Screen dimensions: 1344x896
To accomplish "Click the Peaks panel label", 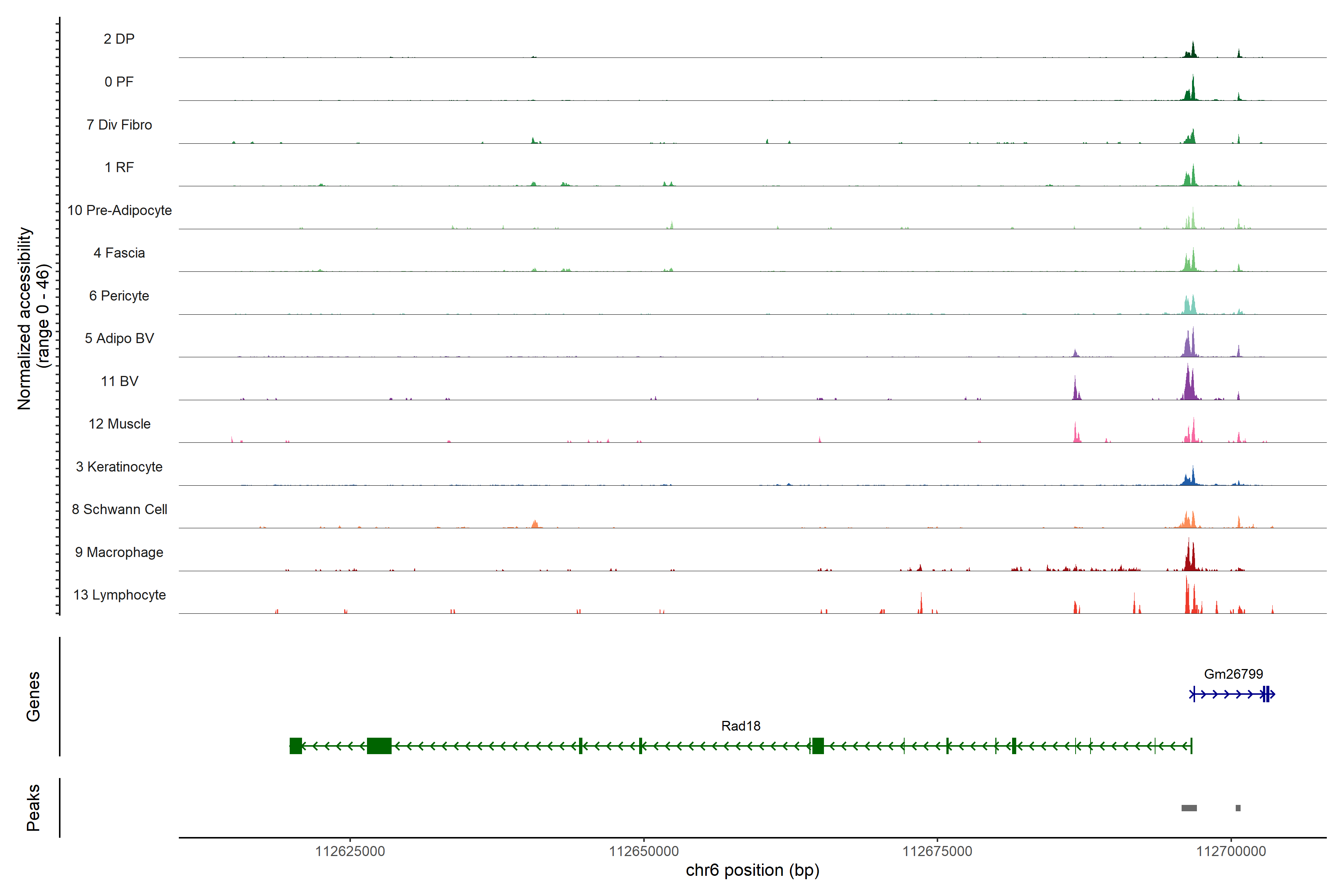I will point(33,808).
